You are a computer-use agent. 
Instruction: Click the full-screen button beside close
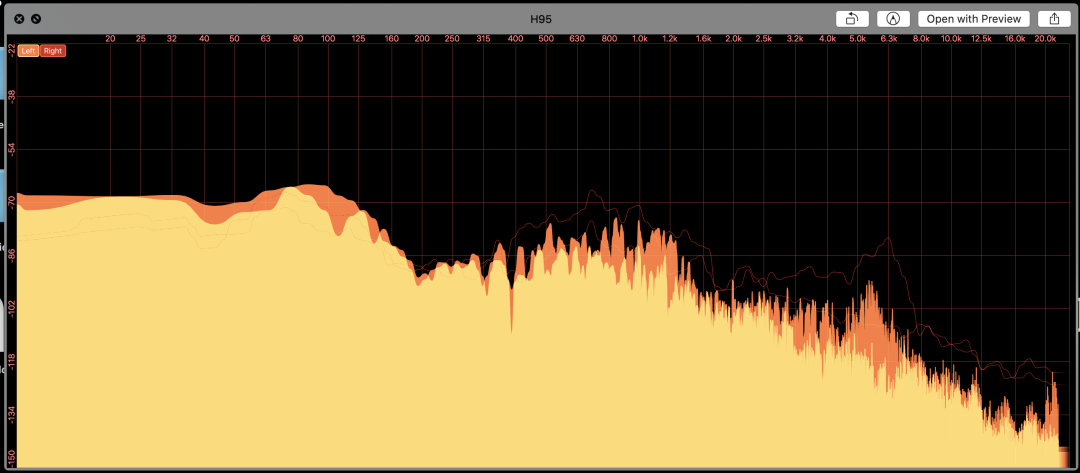coord(36,18)
